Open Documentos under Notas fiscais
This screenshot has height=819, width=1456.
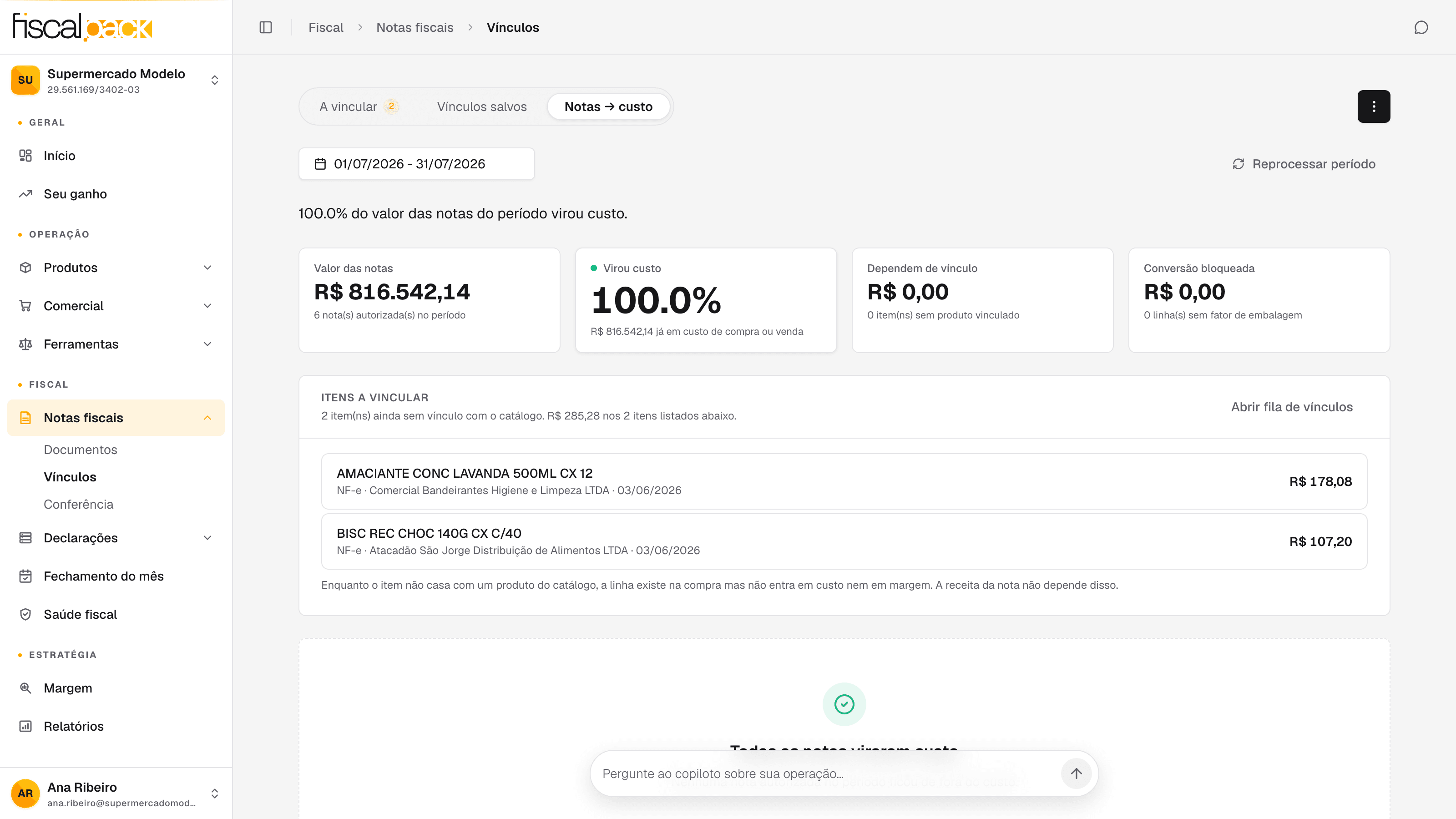[x=80, y=450]
